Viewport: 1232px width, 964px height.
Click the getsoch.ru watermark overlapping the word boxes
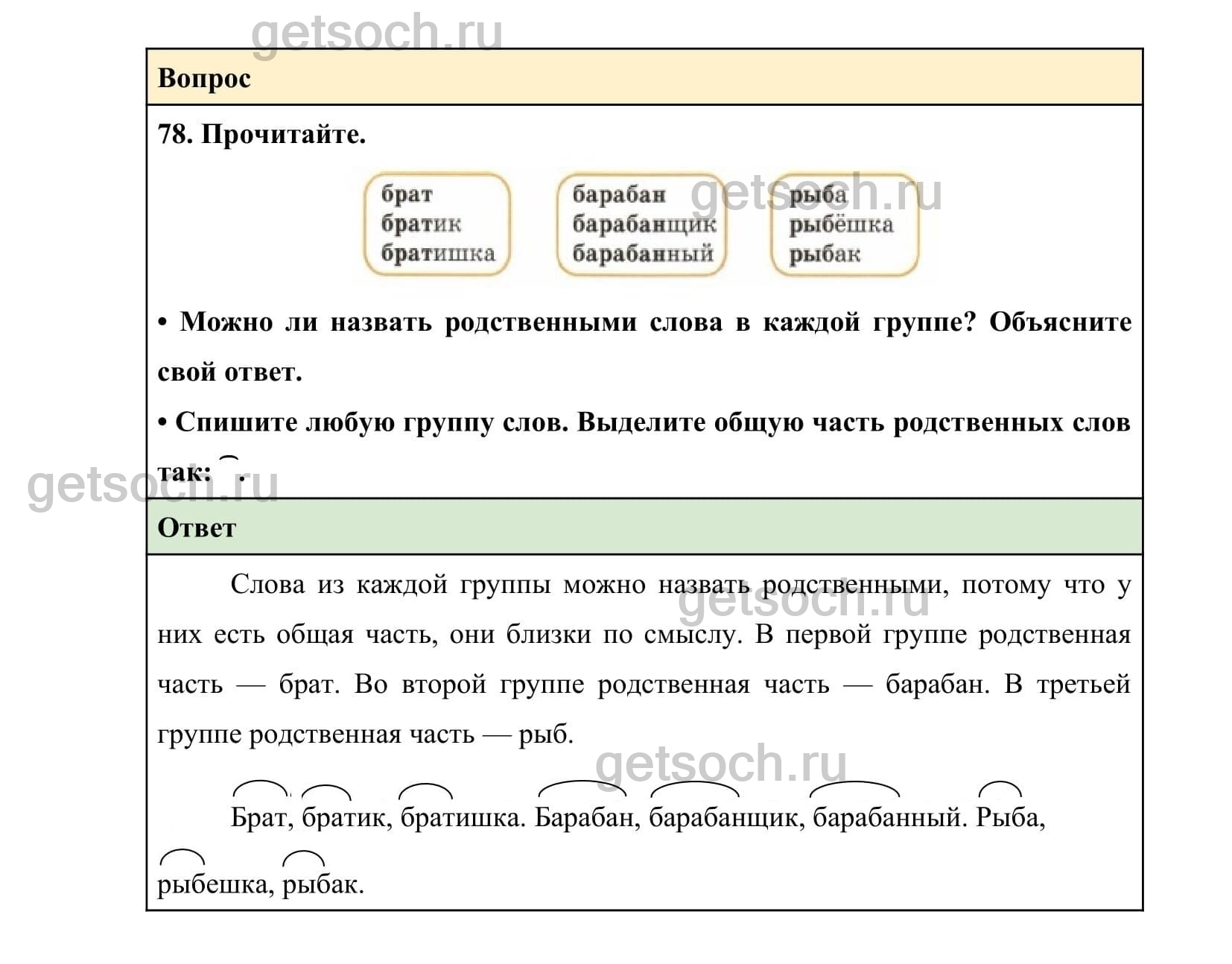point(816,192)
